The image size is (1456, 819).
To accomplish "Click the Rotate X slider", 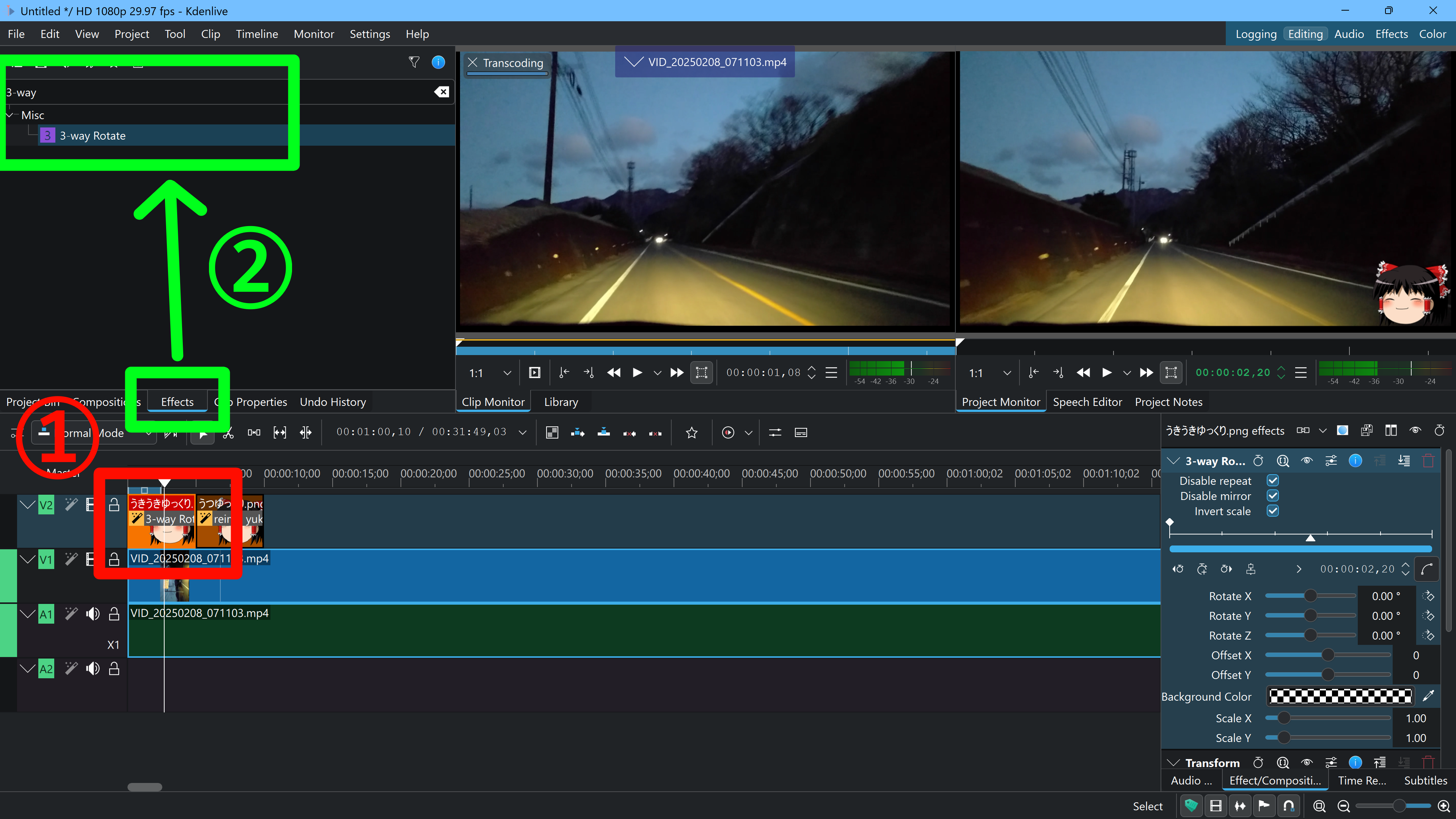I will [1310, 596].
